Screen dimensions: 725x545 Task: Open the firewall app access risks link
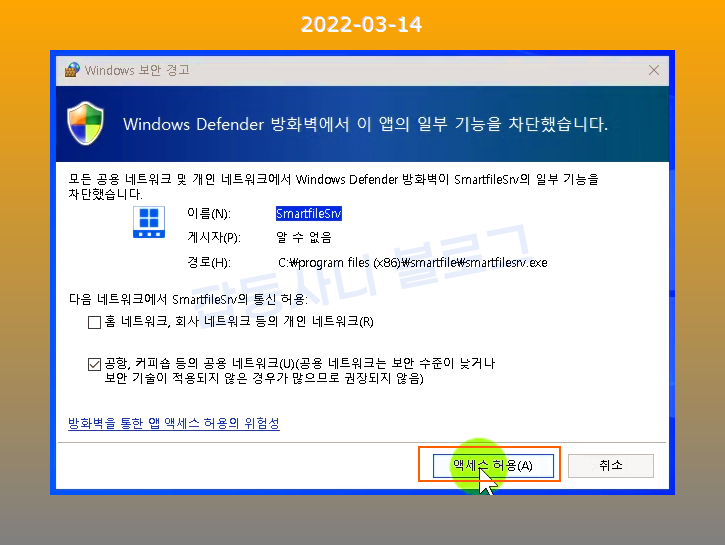click(x=174, y=423)
